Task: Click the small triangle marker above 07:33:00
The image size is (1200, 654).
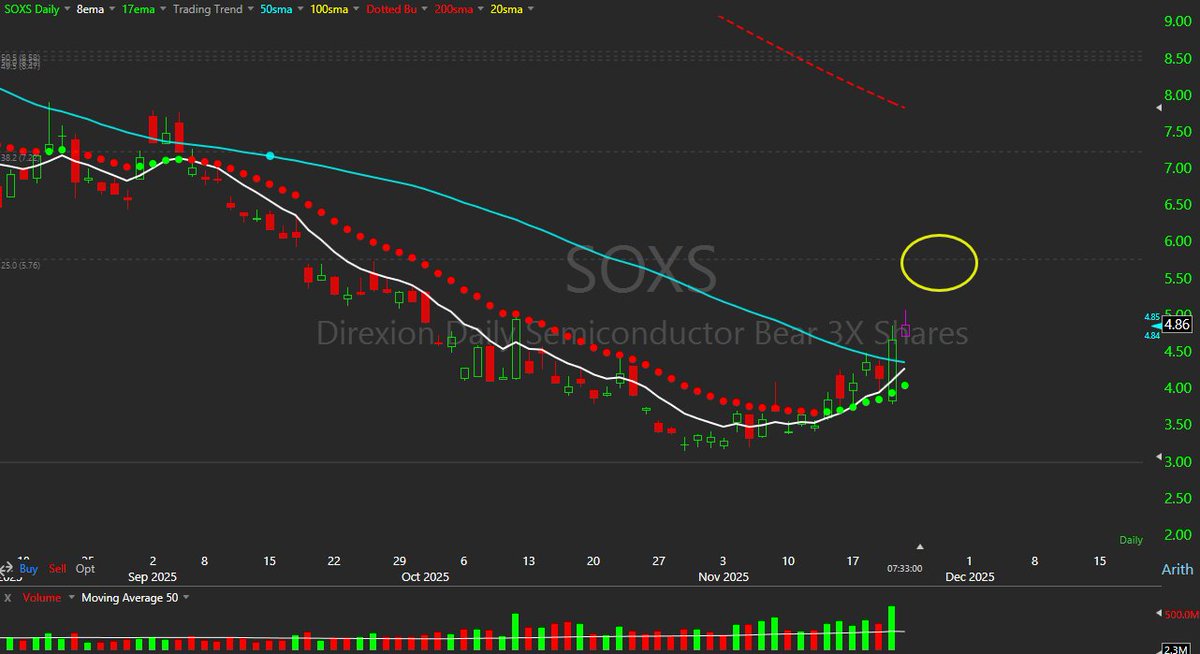Action: tap(921, 547)
